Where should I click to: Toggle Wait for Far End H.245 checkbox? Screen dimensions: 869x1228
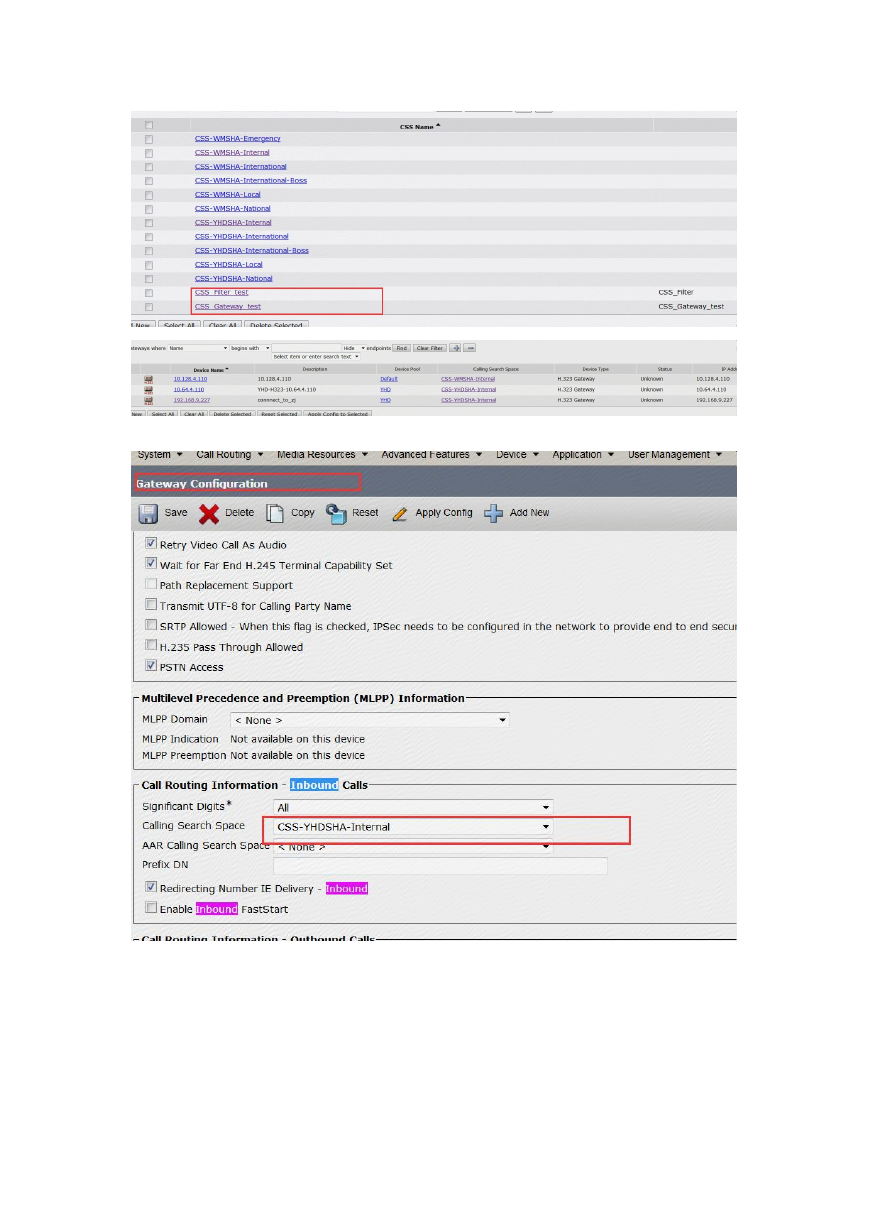tap(151, 565)
